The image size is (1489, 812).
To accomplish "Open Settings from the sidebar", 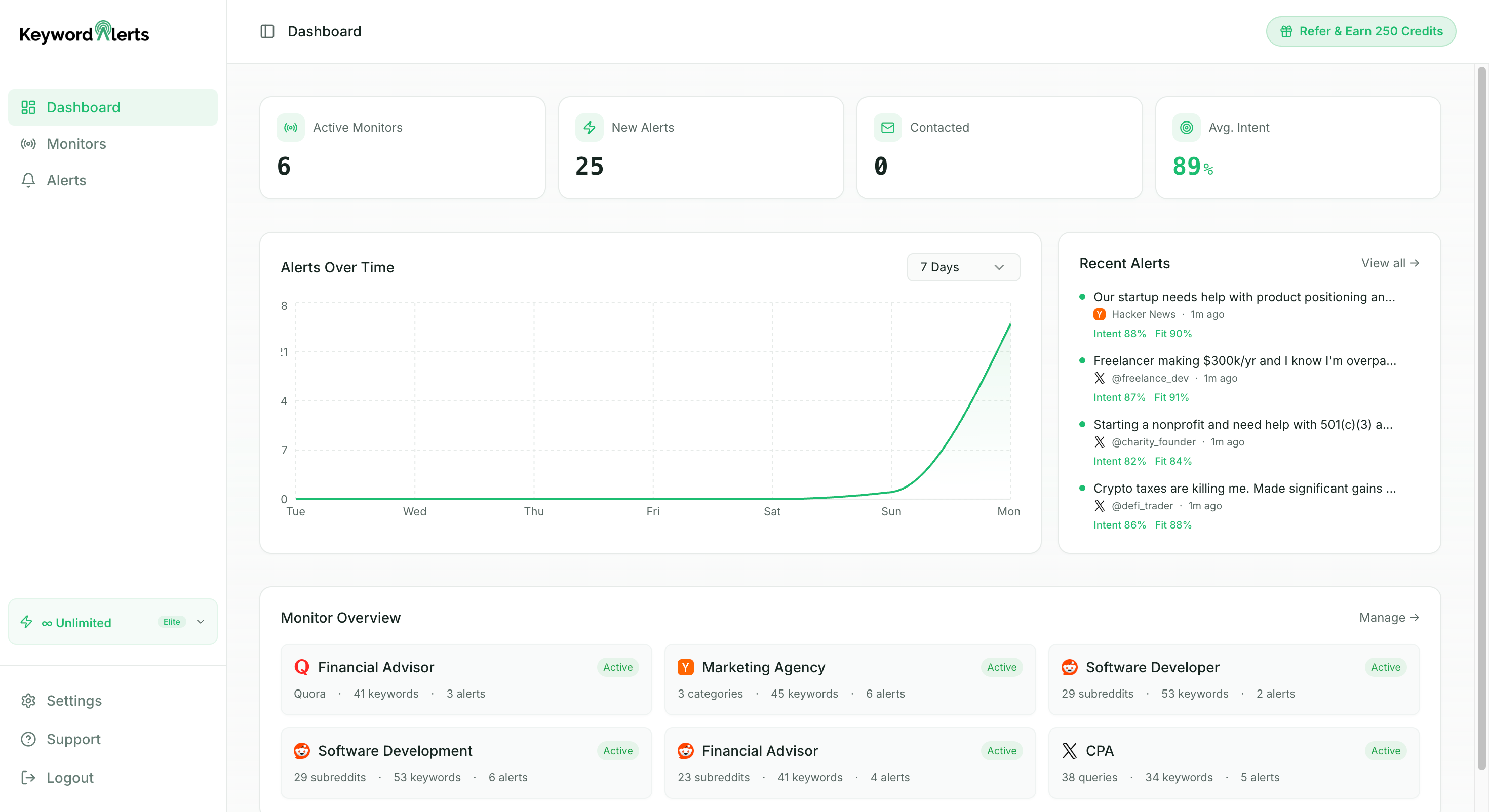I will (74, 701).
